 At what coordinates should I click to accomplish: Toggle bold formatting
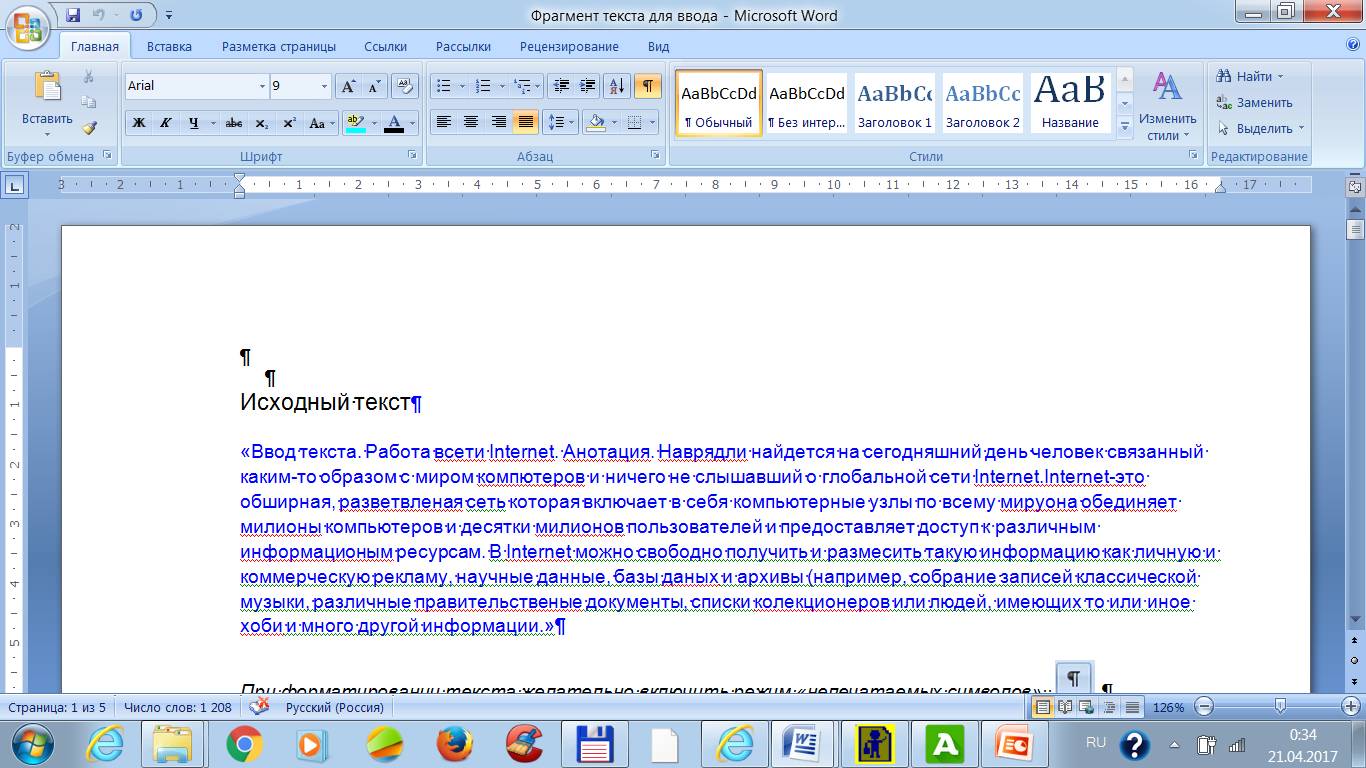point(139,123)
